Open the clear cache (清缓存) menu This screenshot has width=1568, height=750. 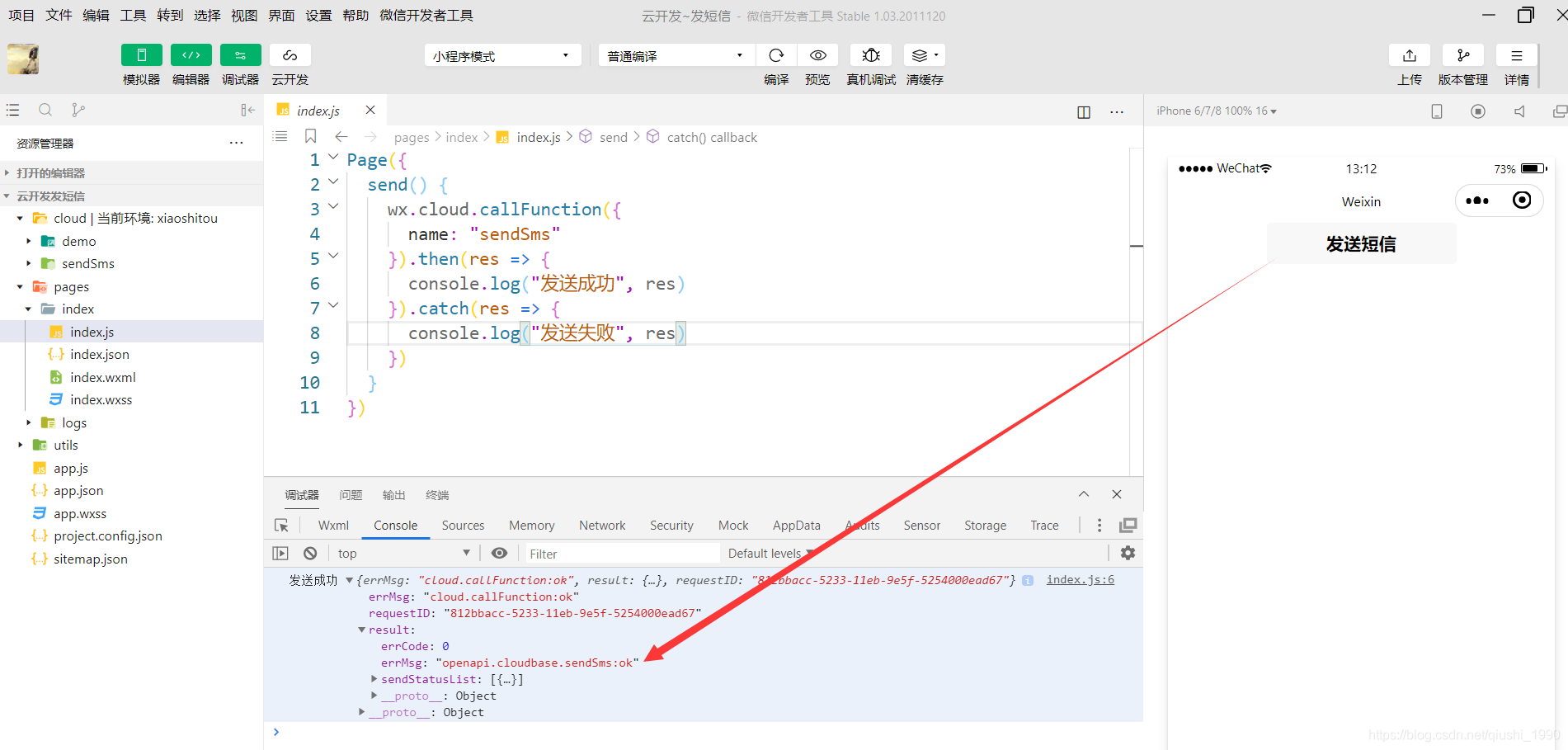point(925,55)
